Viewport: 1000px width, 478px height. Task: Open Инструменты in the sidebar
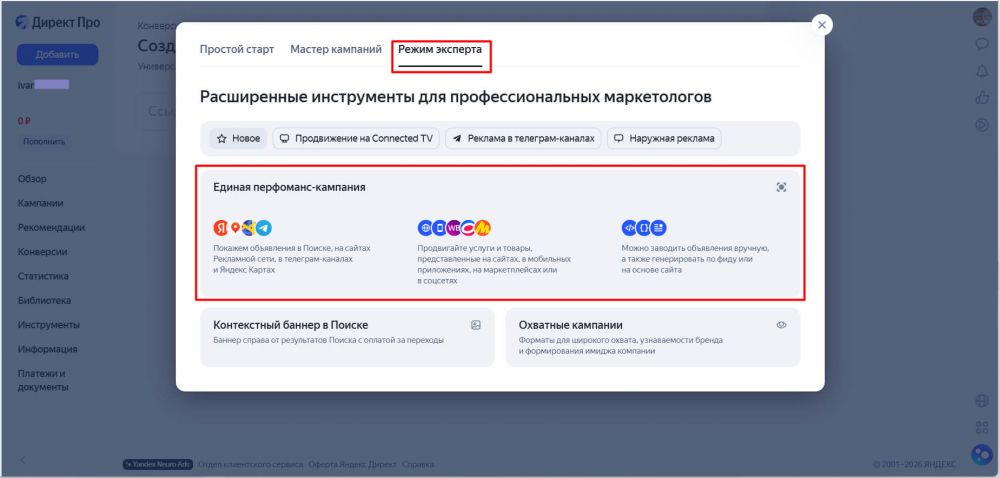tap(49, 324)
